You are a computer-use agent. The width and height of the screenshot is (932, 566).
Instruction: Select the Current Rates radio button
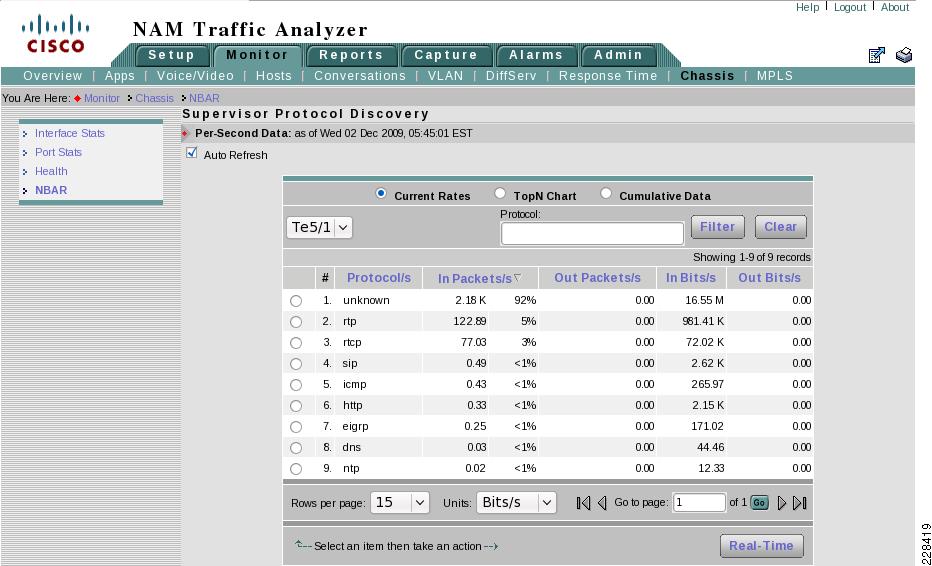(x=380, y=193)
